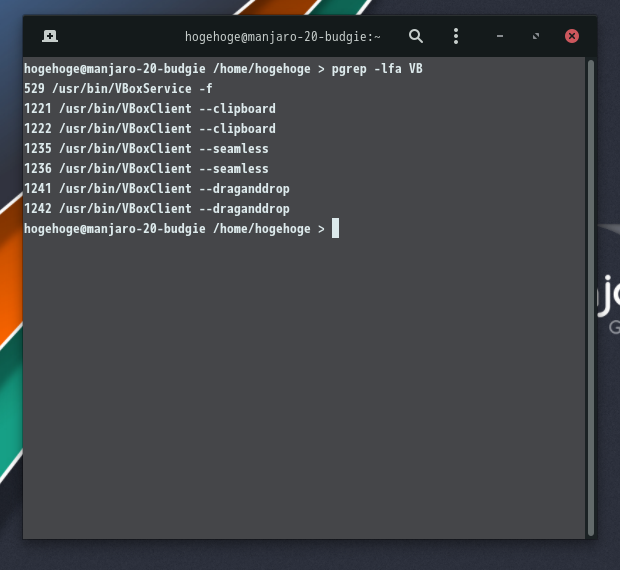This screenshot has height=570, width=620.
Task: Click the line with PID 1241 draganddrop
Action: 157,189
